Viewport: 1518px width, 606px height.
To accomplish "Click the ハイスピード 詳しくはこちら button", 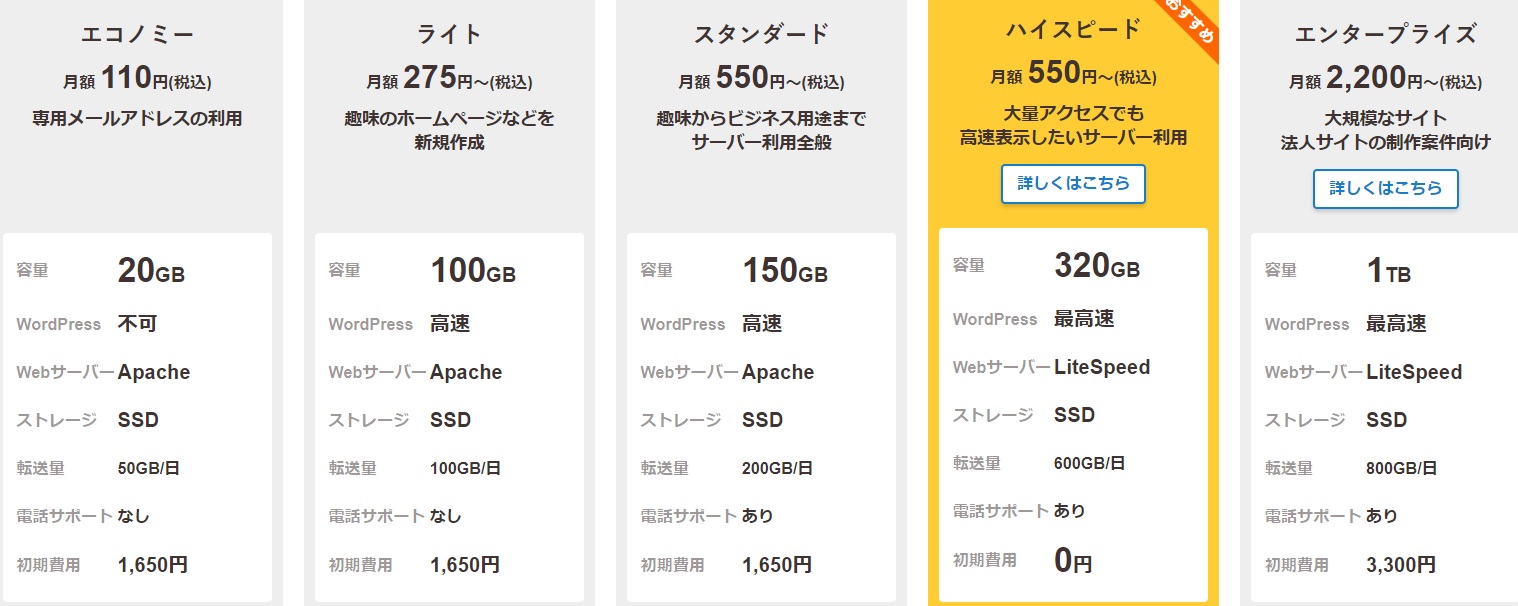I will tap(1073, 184).
